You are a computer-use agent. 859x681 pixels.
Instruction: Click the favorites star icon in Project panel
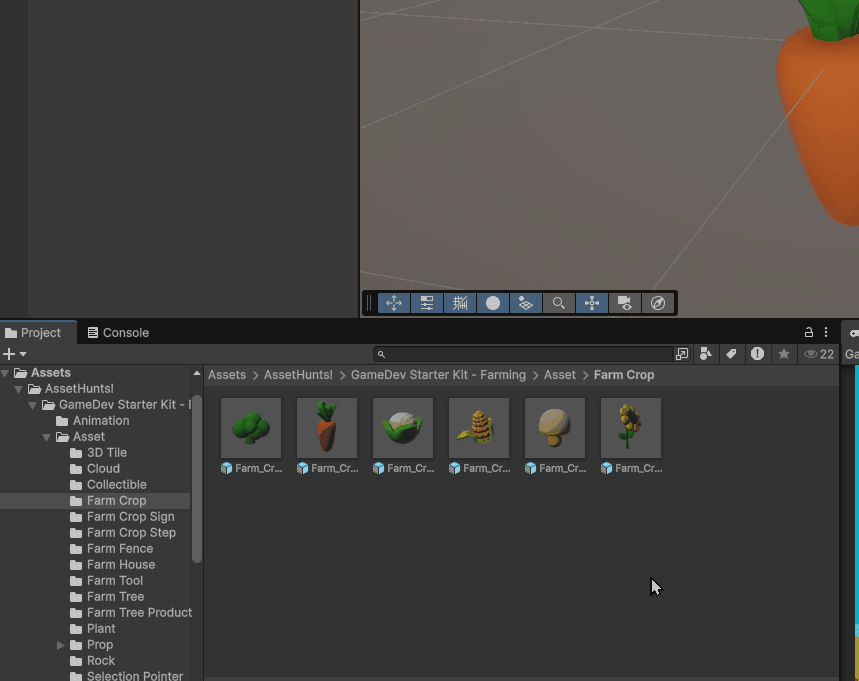(x=784, y=354)
